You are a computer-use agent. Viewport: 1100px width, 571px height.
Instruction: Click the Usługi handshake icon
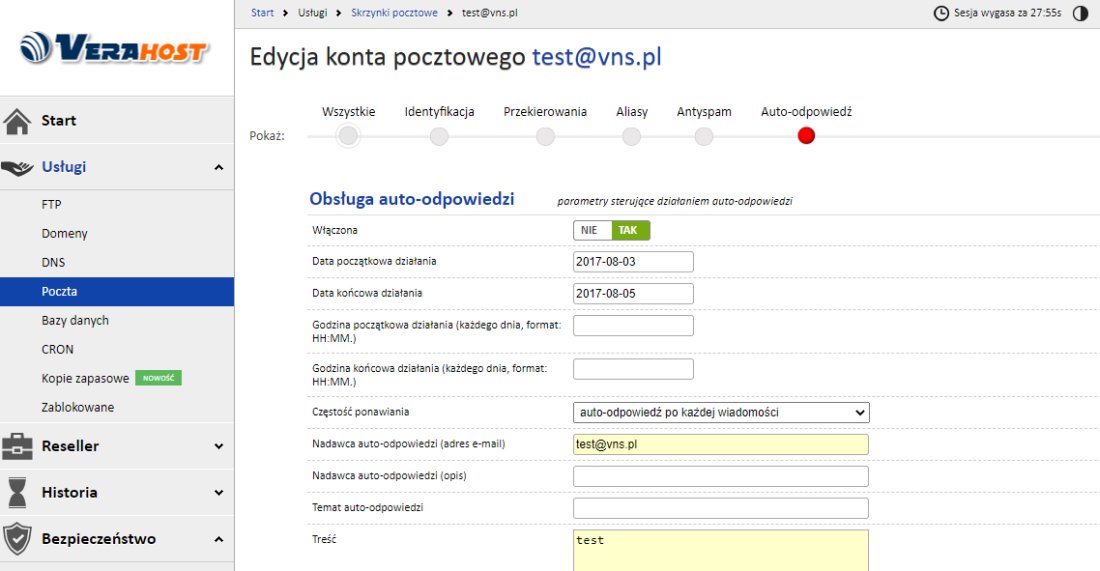tap(17, 168)
